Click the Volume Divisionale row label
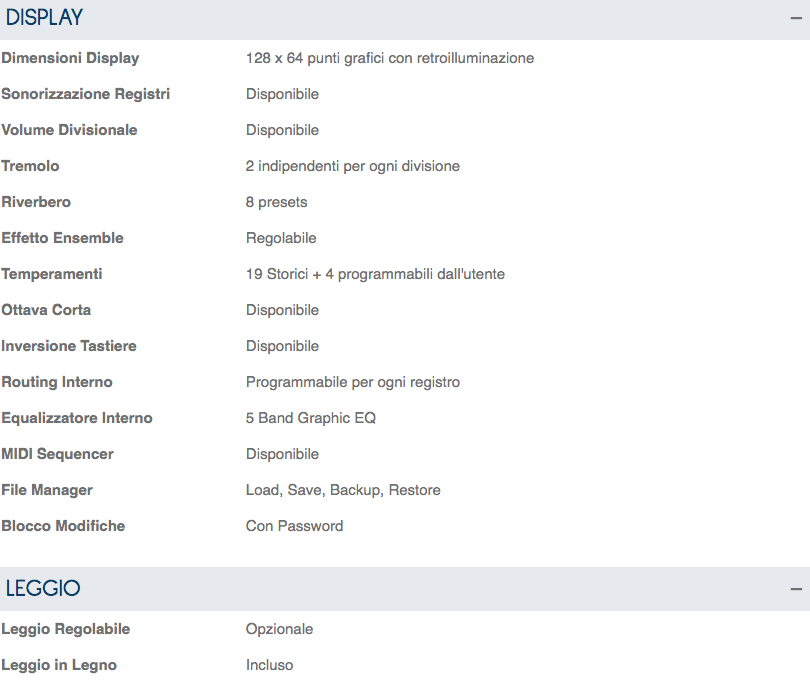Image resolution: width=810 pixels, height=682 pixels. pos(69,130)
